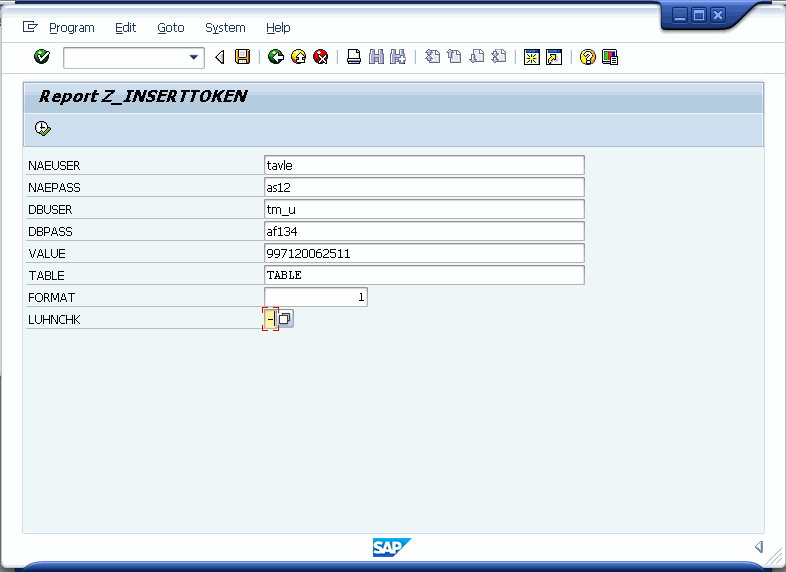Open the LUHNCHK value help button
Image resolution: width=786 pixels, height=572 pixels.
[285, 319]
